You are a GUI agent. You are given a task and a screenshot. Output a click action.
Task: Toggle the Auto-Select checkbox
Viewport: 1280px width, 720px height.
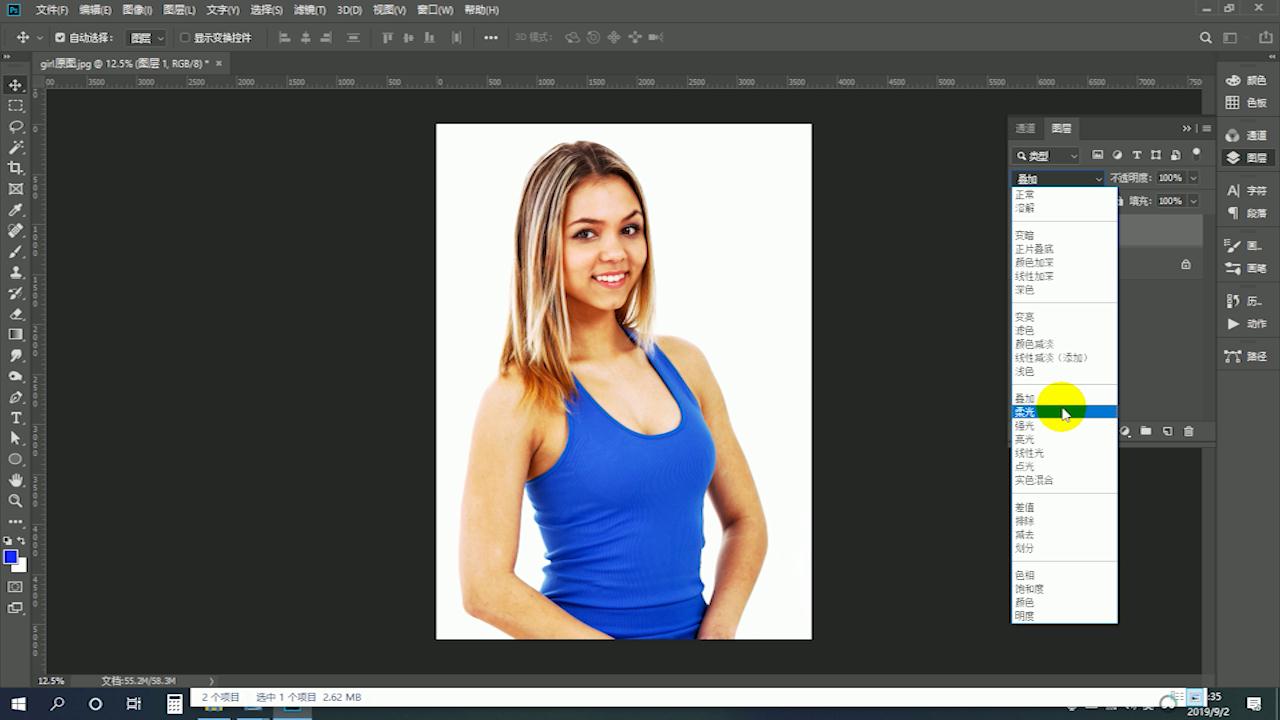click(60, 38)
